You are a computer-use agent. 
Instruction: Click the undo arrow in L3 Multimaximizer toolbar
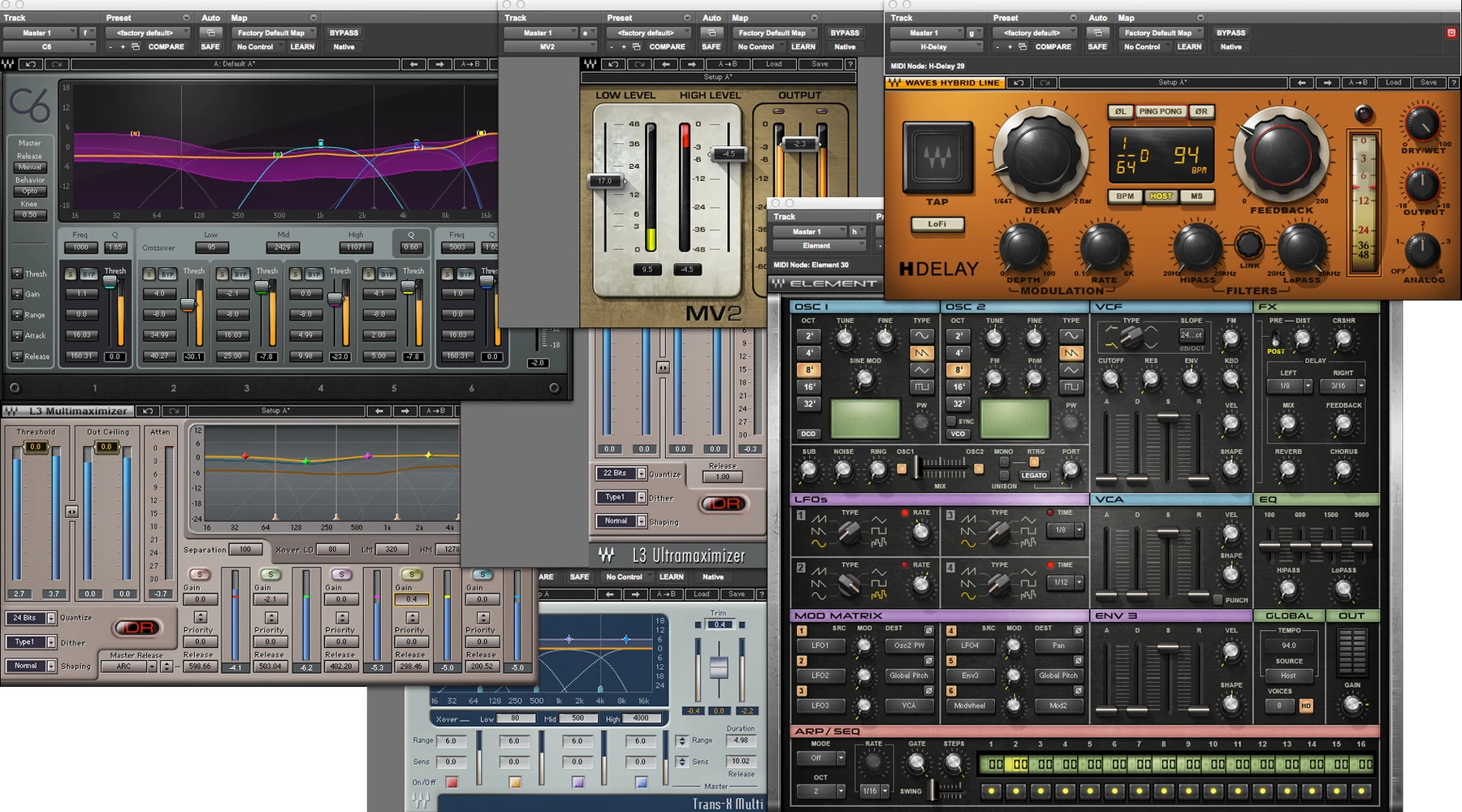pyautogui.click(x=147, y=411)
